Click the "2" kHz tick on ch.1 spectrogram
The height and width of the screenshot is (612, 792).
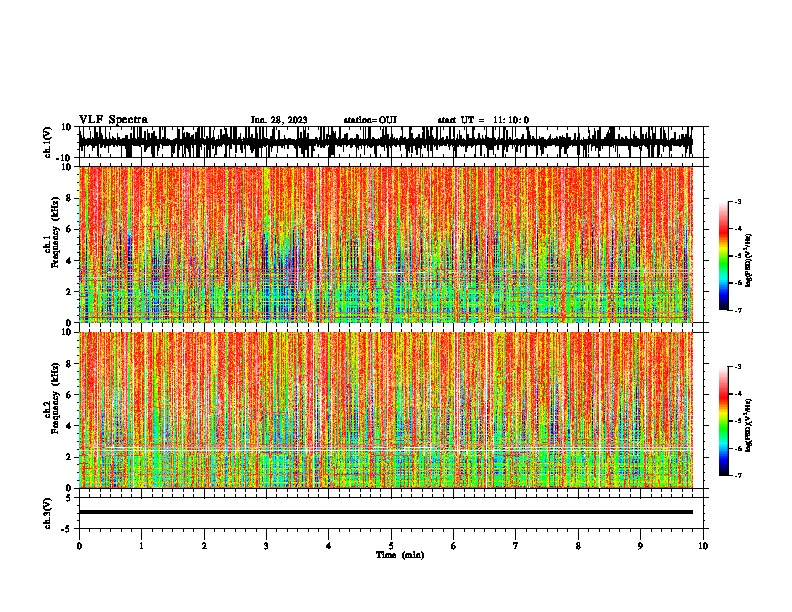point(70,292)
